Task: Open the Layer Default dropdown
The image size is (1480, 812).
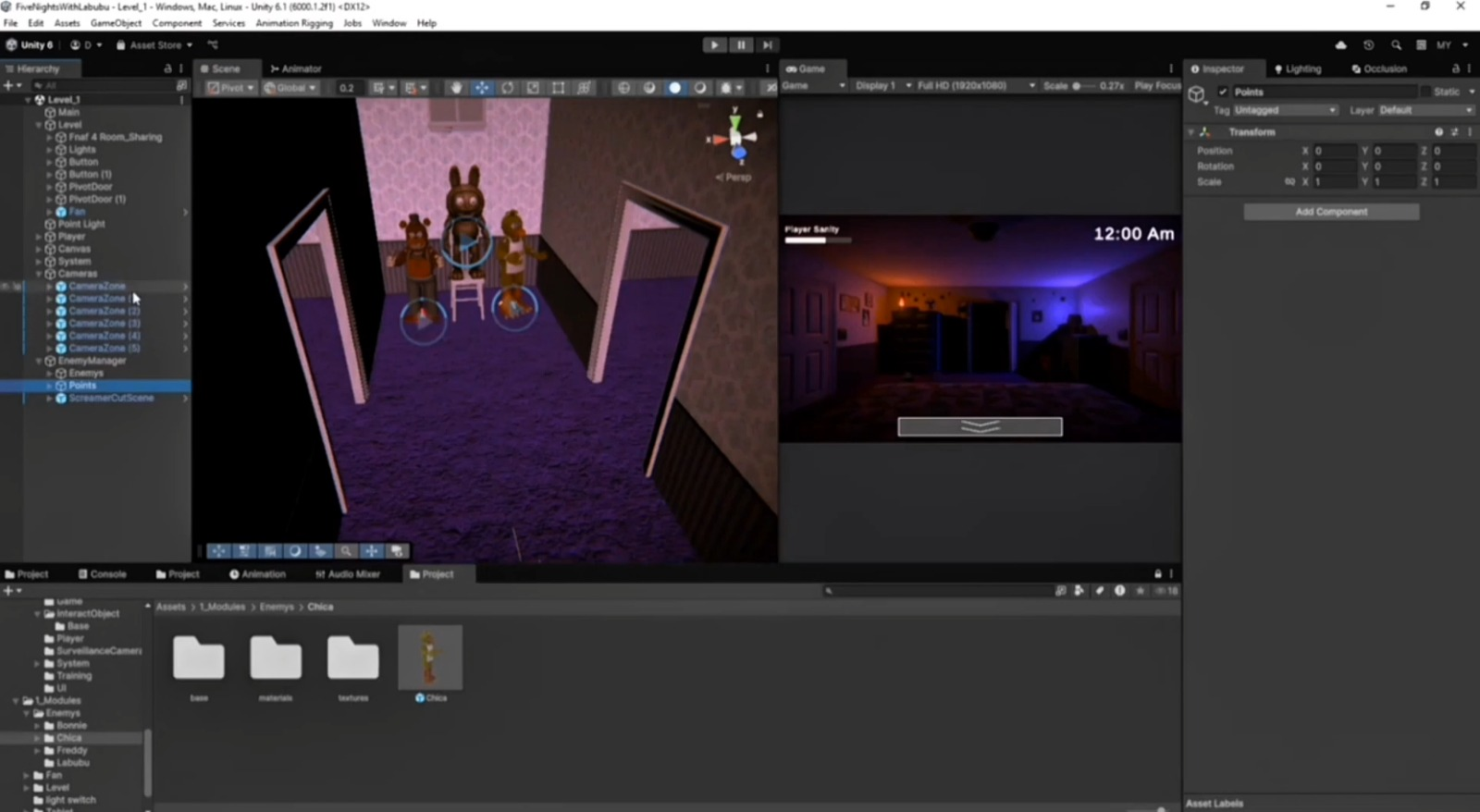Action: coord(1425,110)
